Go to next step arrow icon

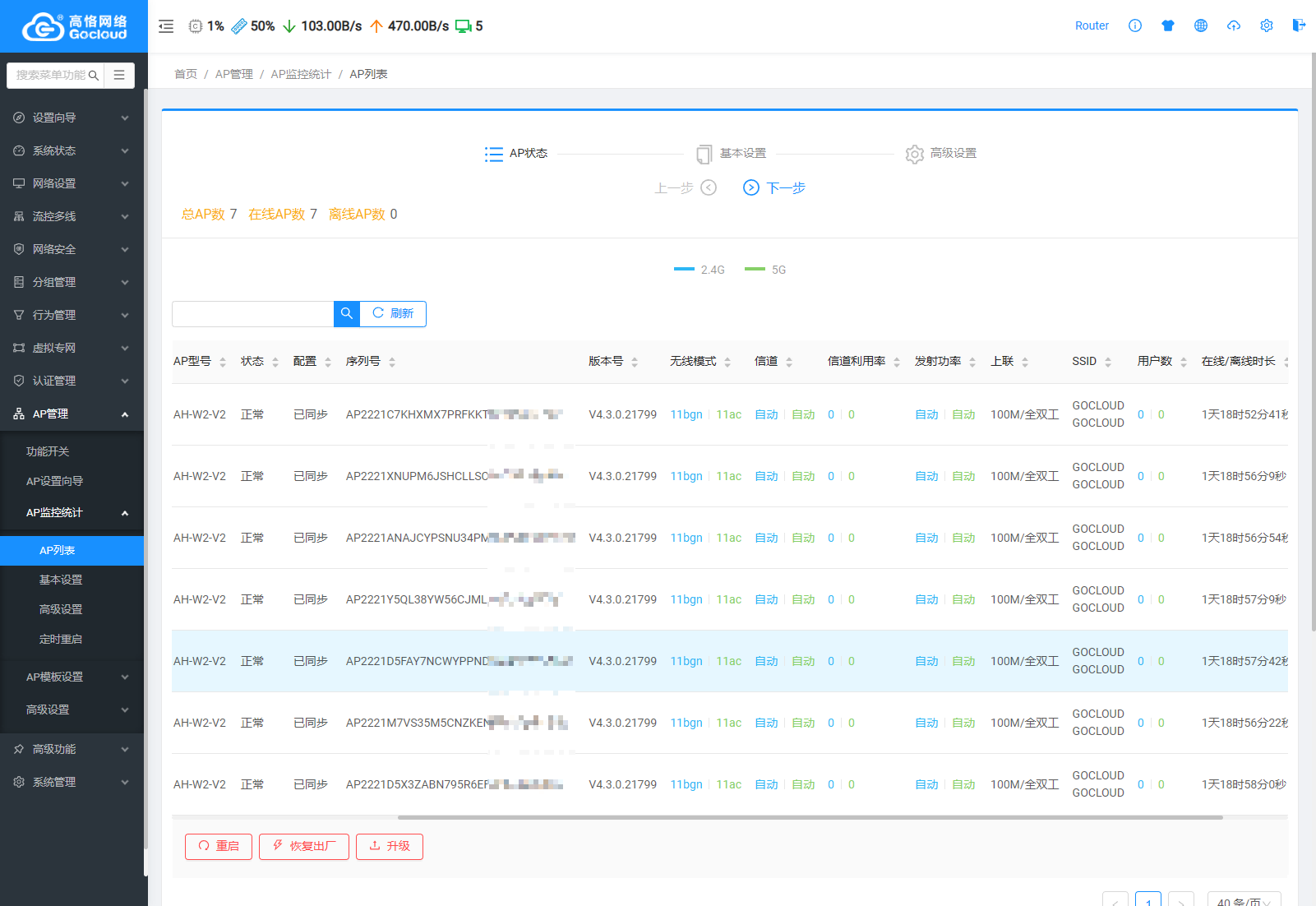(x=751, y=187)
